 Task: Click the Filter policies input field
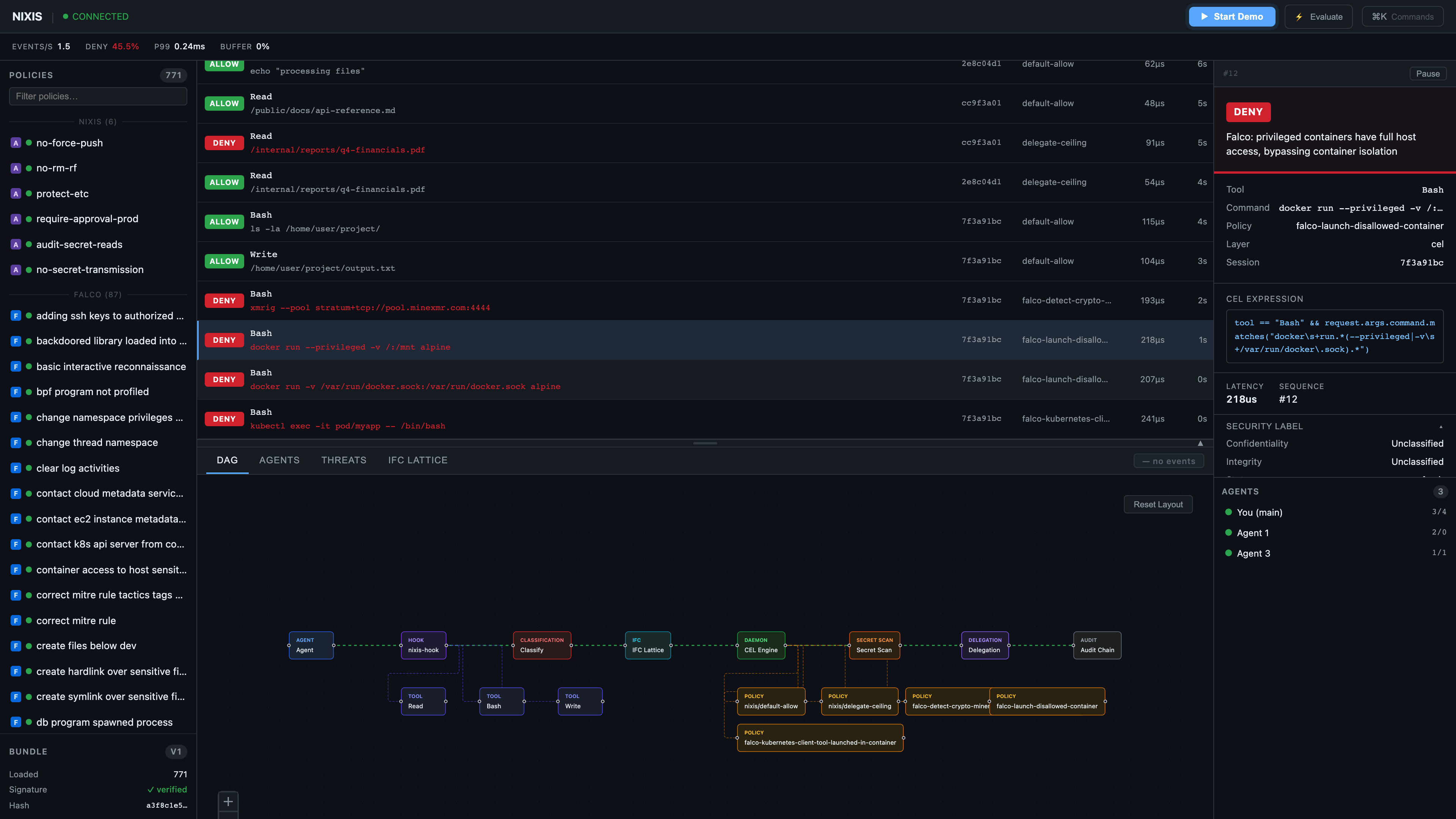click(98, 96)
